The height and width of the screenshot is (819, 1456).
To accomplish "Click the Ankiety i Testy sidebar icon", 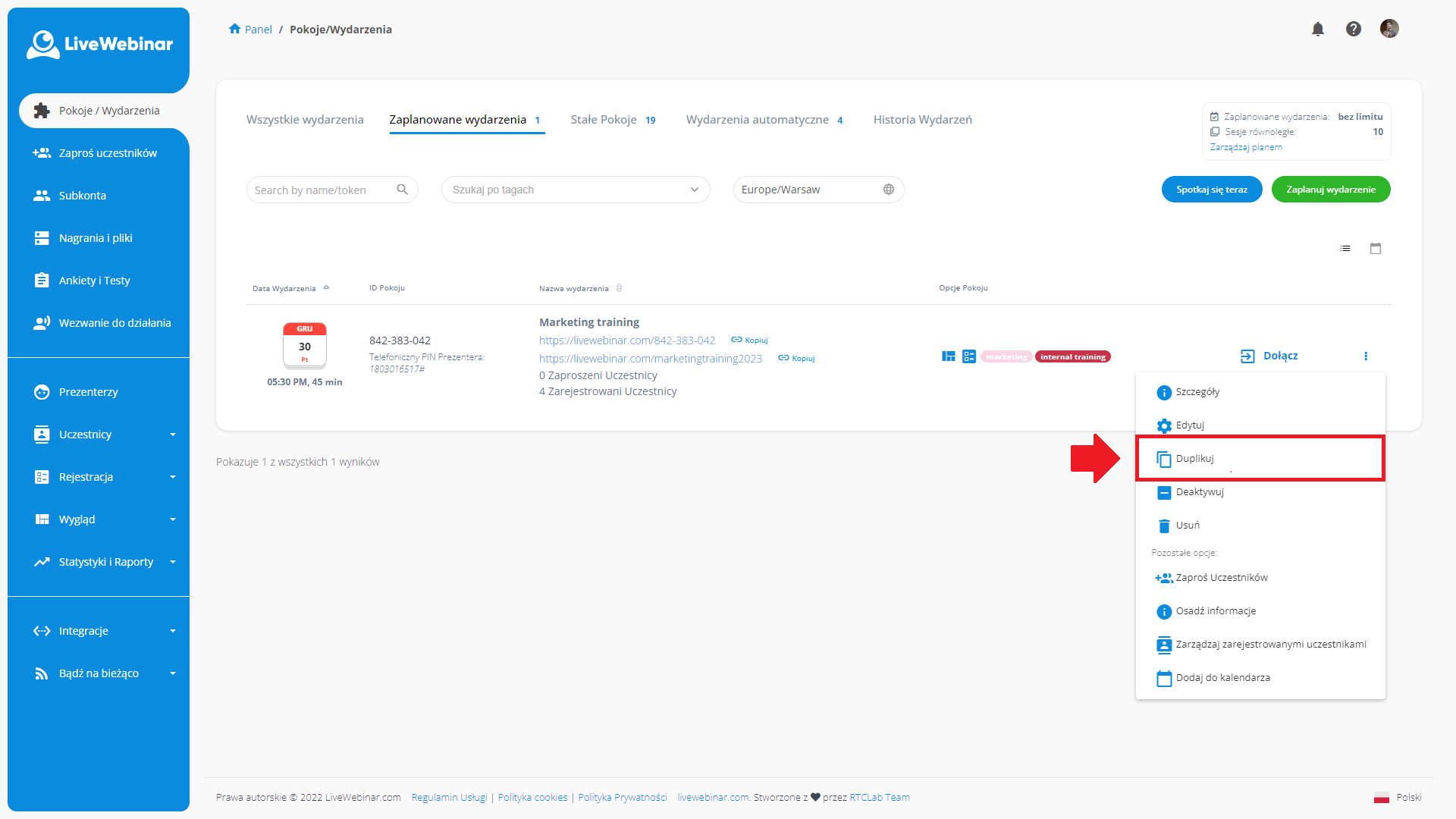I will pyautogui.click(x=42, y=280).
